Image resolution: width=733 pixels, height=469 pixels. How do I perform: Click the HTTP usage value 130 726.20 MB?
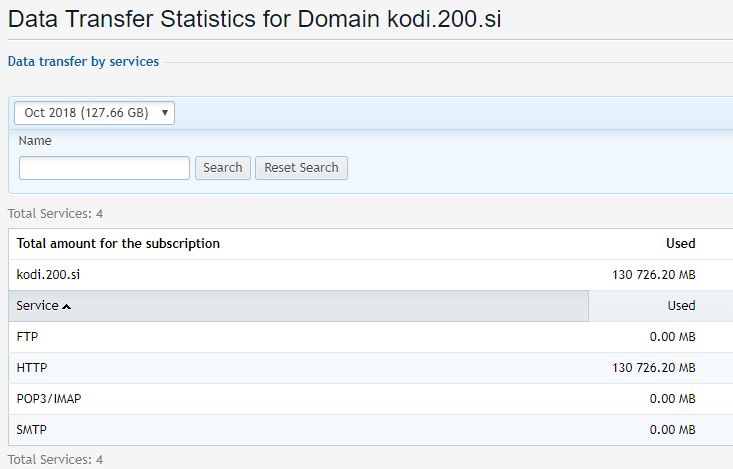tap(653, 368)
